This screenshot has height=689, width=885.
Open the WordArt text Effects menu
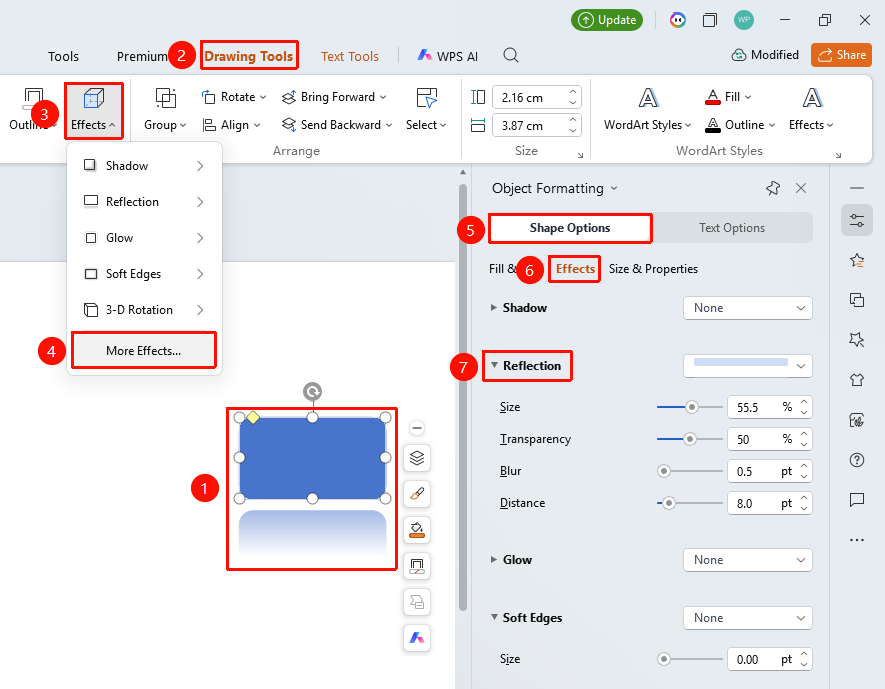(x=812, y=110)
